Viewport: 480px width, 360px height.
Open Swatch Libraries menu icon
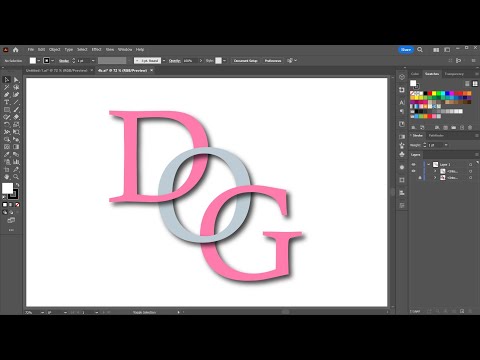(414, 128)
